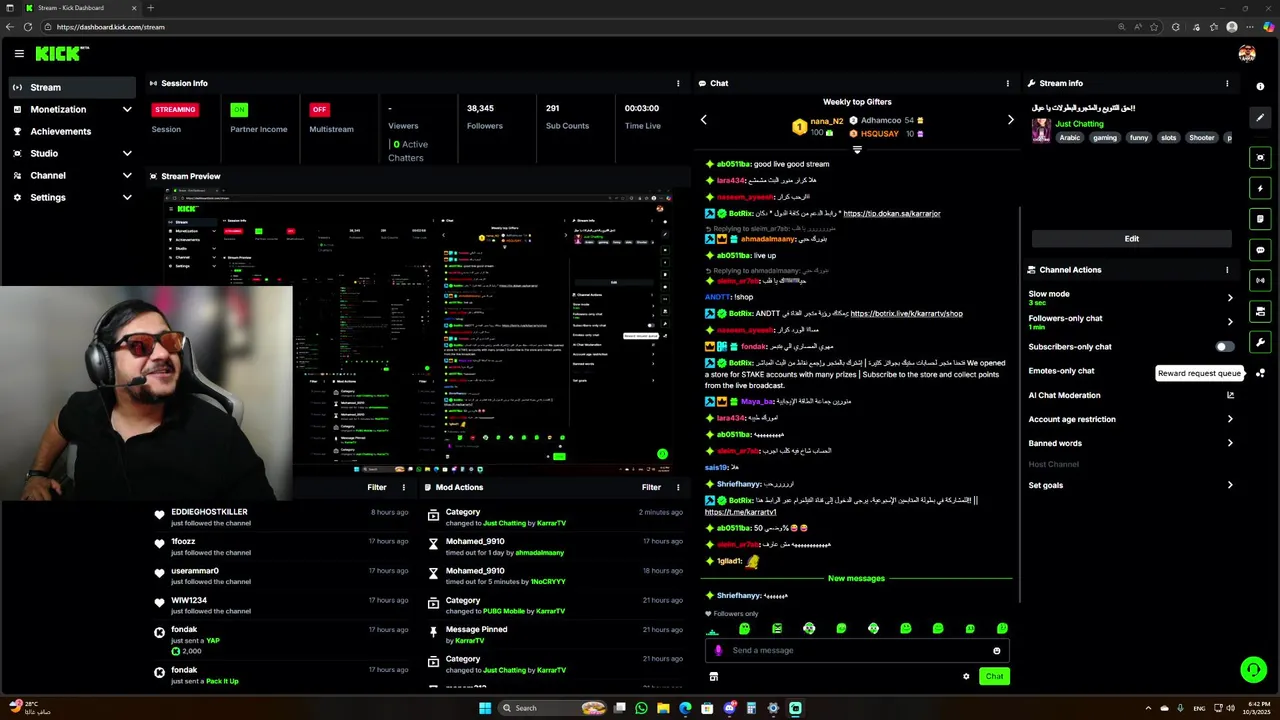
Task: Click the chat settings gear icon
Action: pyautogui.click(x=966, y=677)
